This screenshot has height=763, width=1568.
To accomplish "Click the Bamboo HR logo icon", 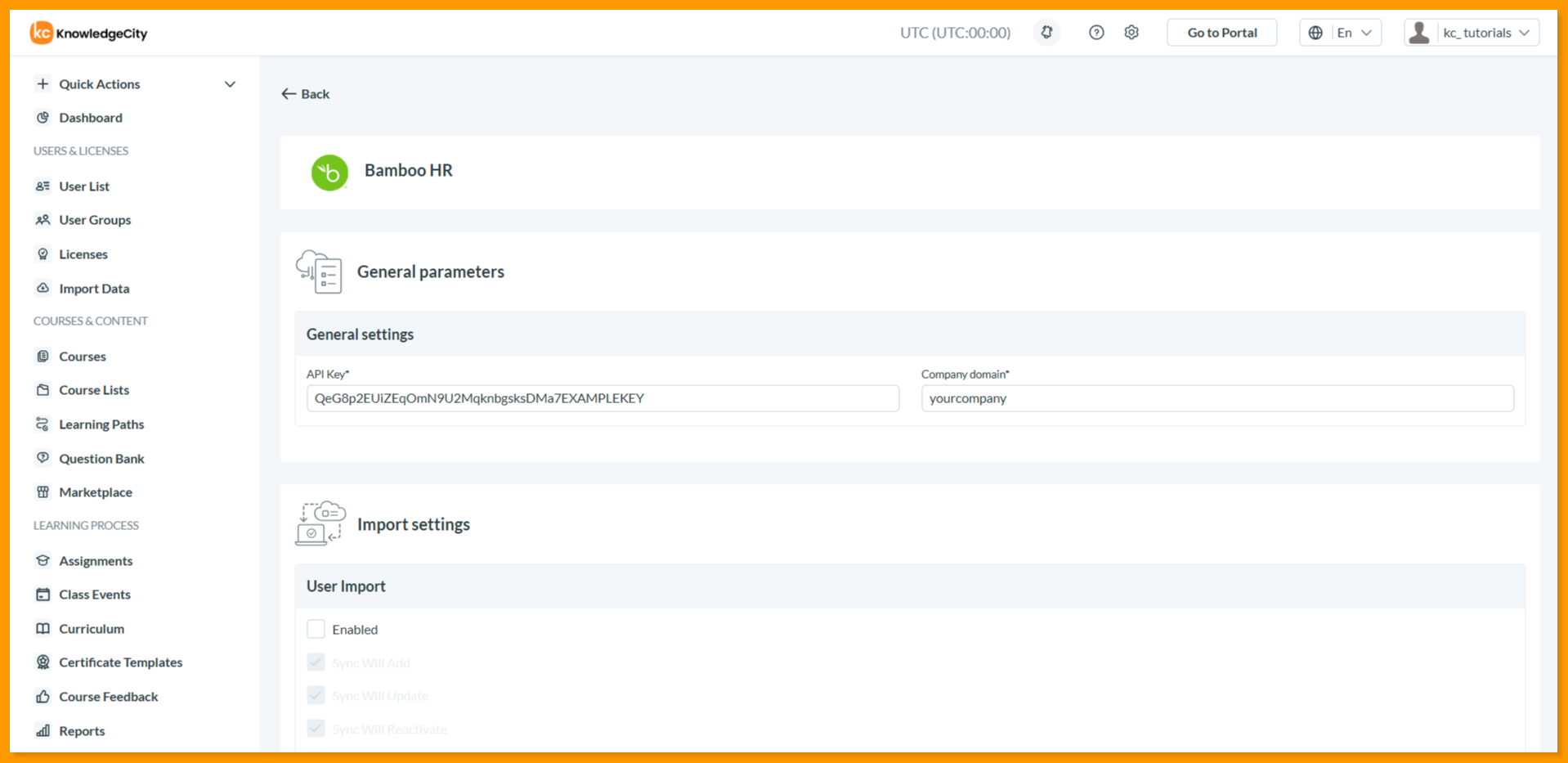I will click(x=329, y=173).
